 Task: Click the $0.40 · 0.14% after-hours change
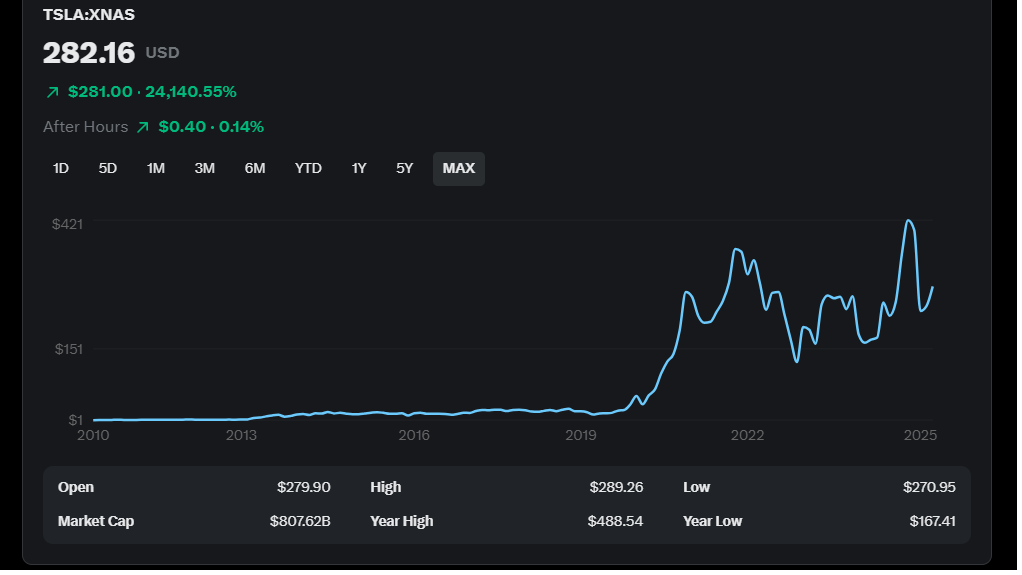tap(212, 127)
